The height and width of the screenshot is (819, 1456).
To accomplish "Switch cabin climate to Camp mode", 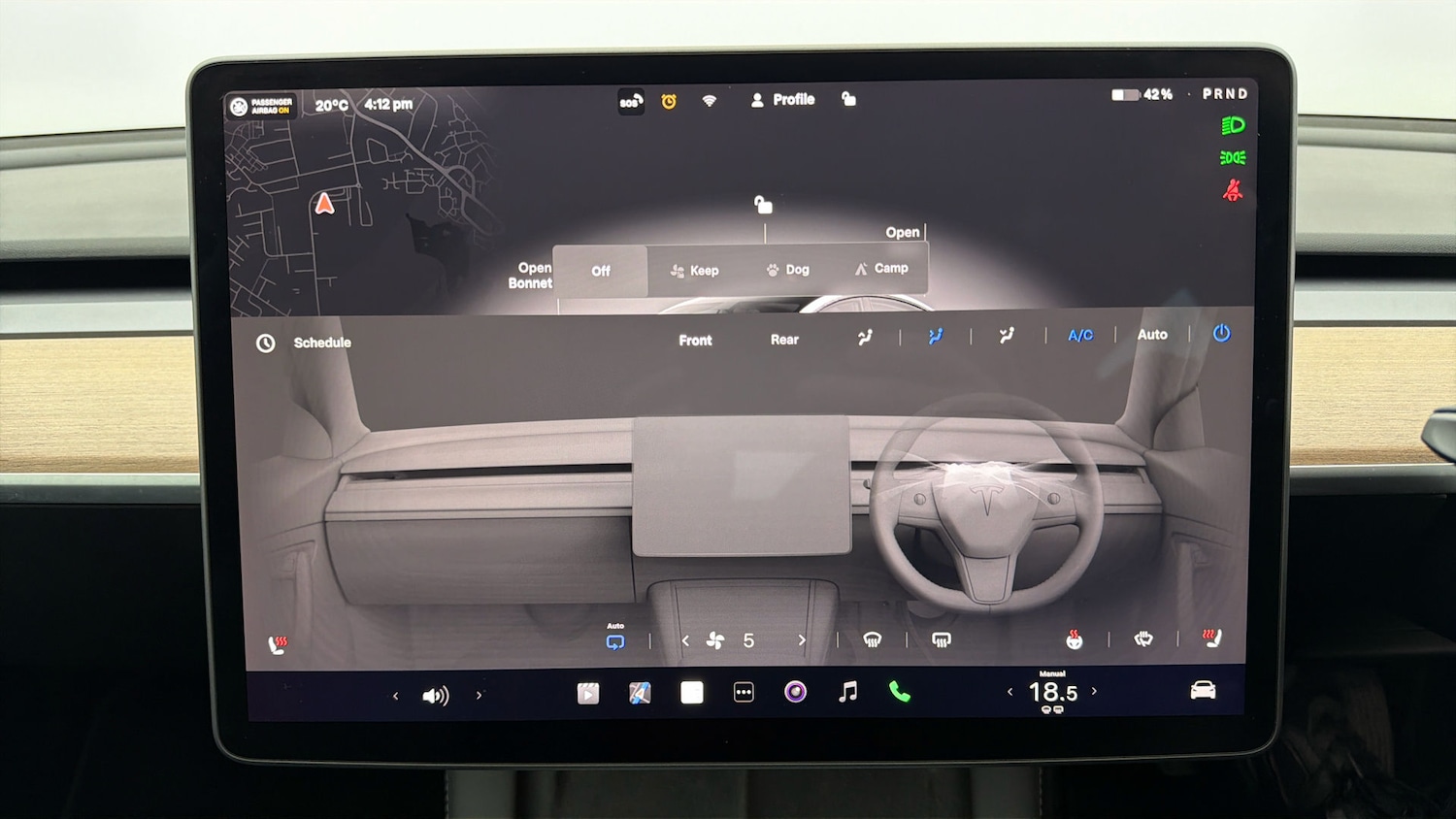I will [881, 268].
